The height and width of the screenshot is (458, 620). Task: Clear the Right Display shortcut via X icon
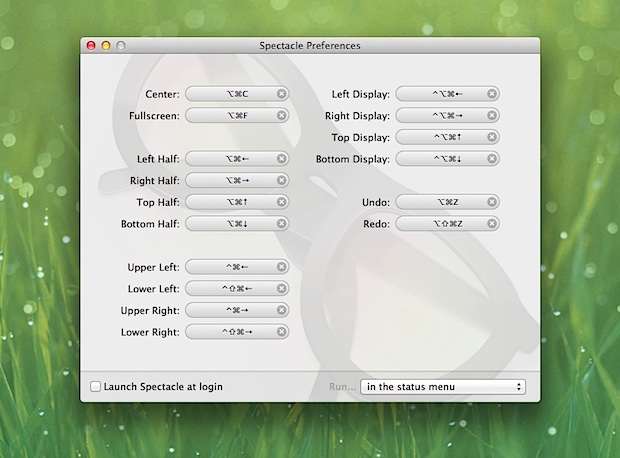pos(492,115)
